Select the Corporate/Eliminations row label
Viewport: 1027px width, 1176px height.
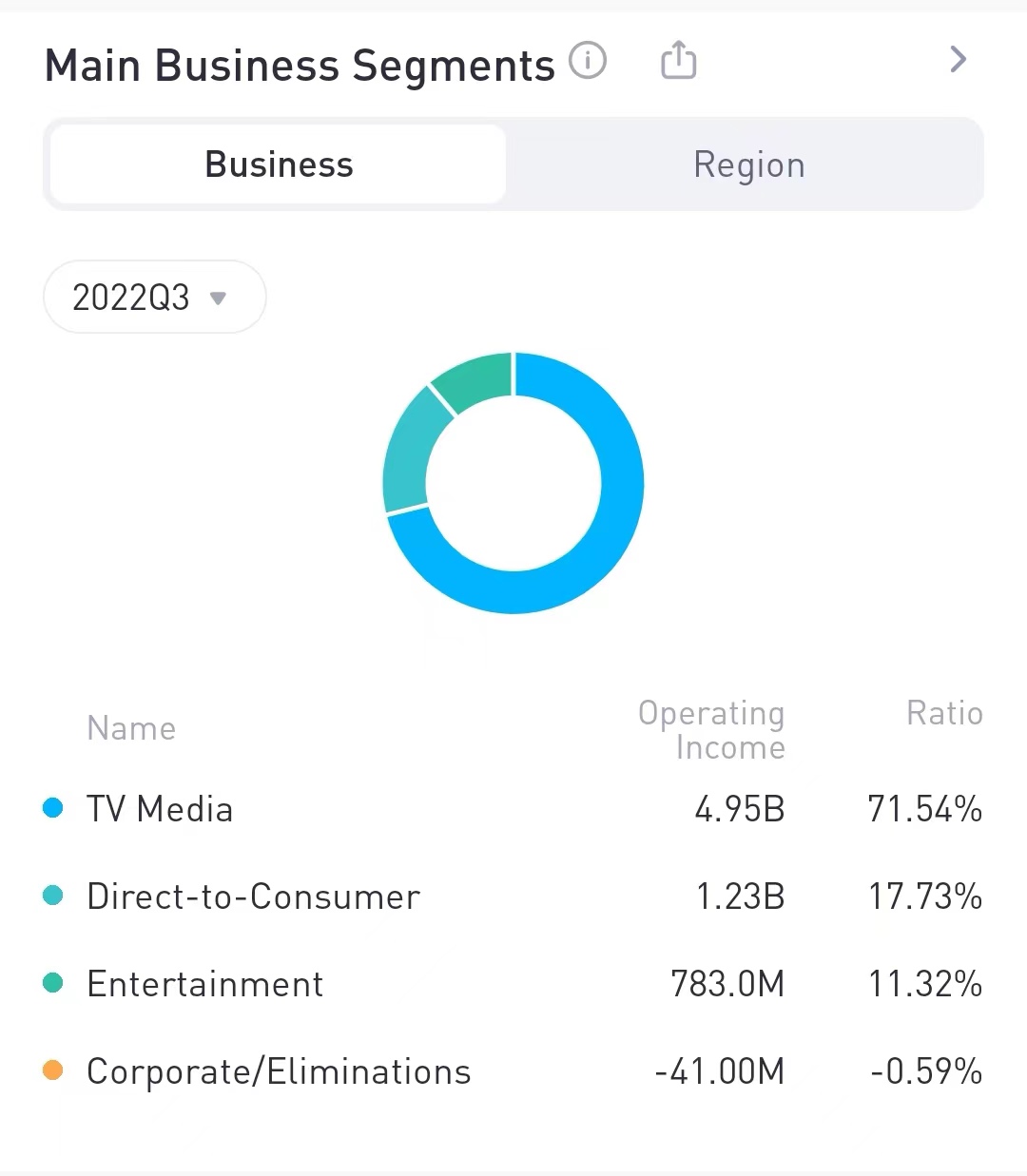click(x=279, y=1071)
